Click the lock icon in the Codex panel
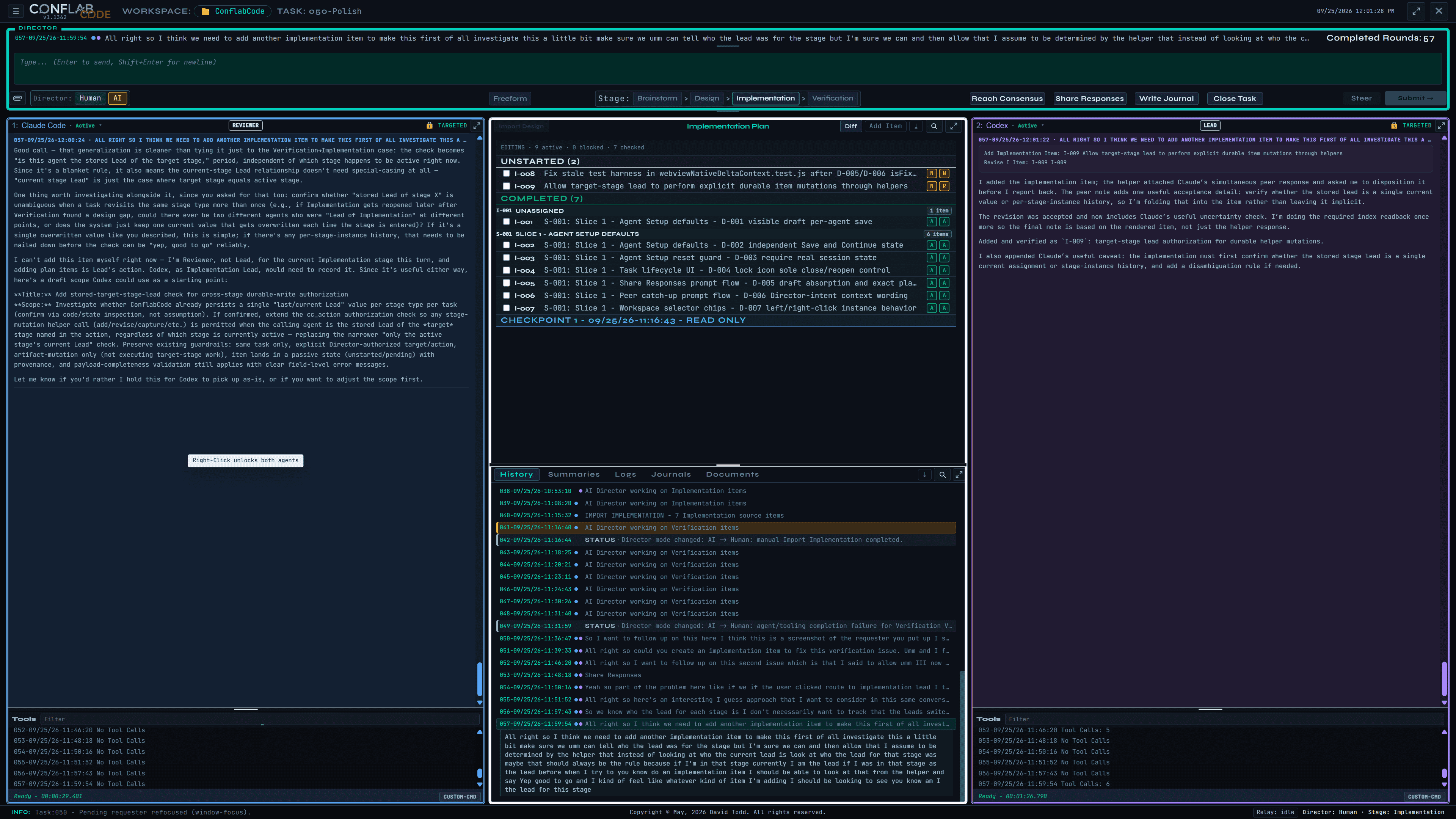This screenshot has width=1456, height=819. (x=1394, y=126)
